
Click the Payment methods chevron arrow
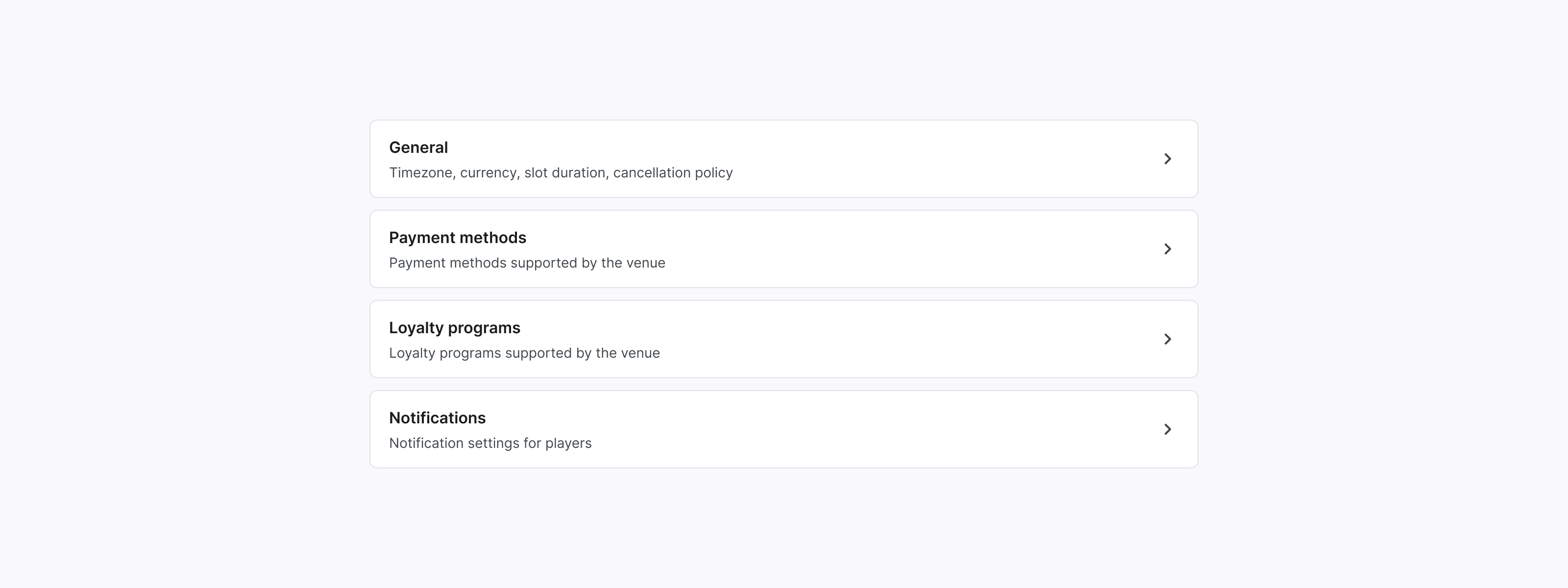(x=1167, y=249)
